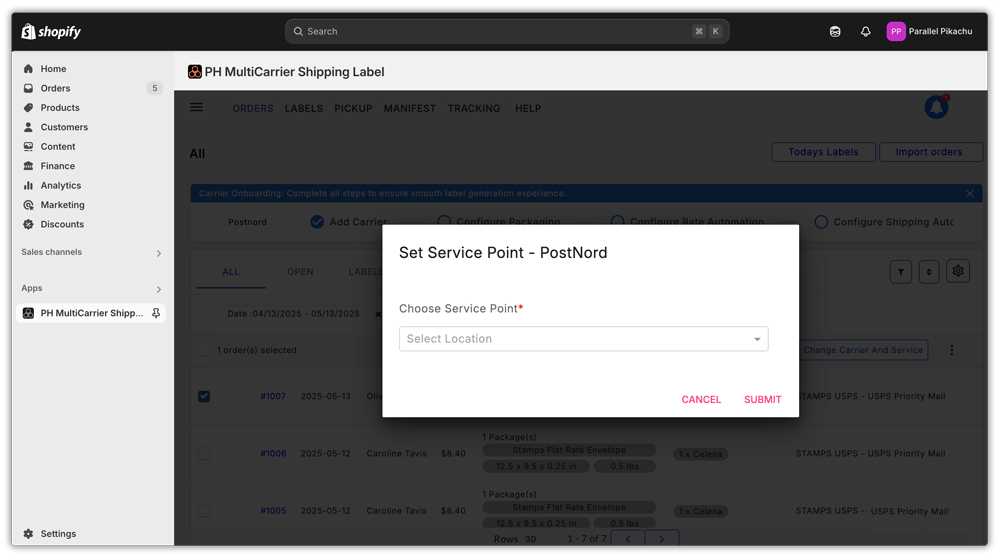This screenshot has width=1000, height=560.
Task: Open order #1007 link
Action: 273,396
